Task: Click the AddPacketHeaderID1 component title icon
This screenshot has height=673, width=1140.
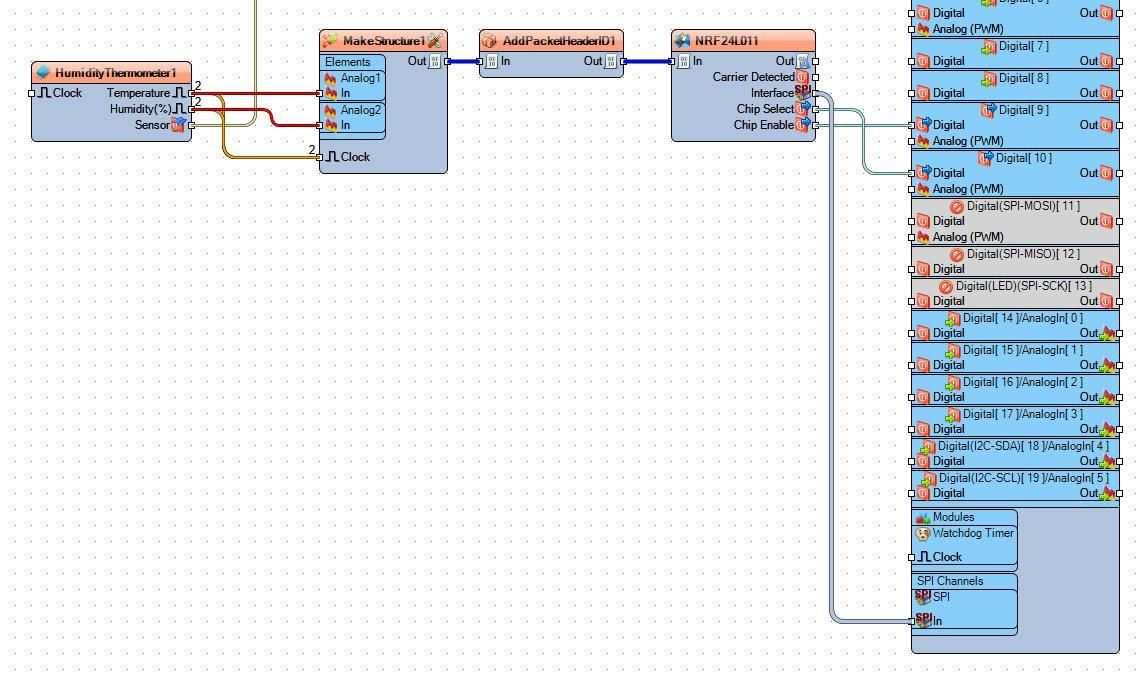Action: [490, 41]
